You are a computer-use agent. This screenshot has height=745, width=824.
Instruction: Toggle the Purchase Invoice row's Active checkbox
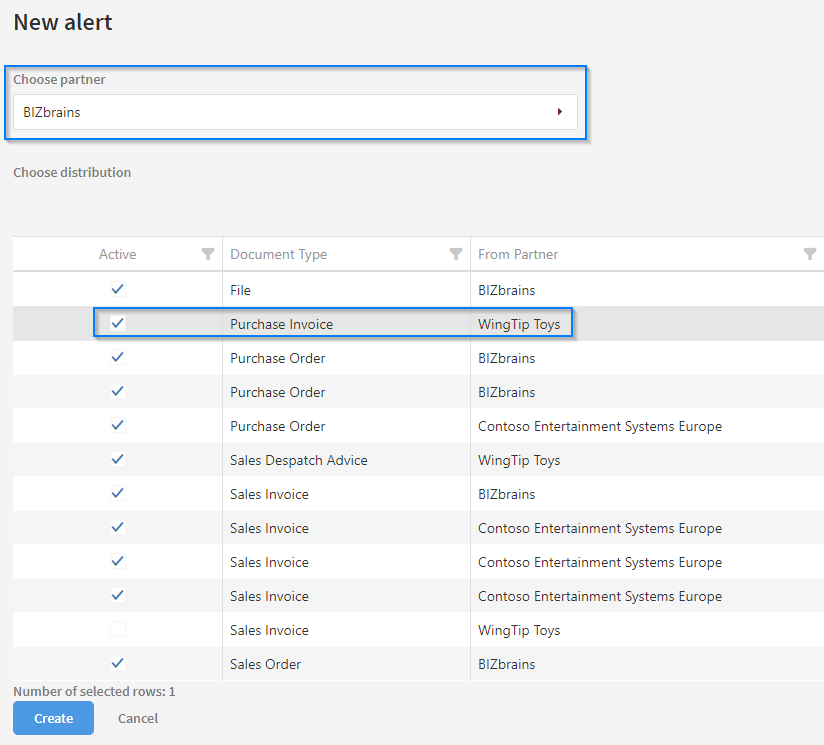[118, 323]
